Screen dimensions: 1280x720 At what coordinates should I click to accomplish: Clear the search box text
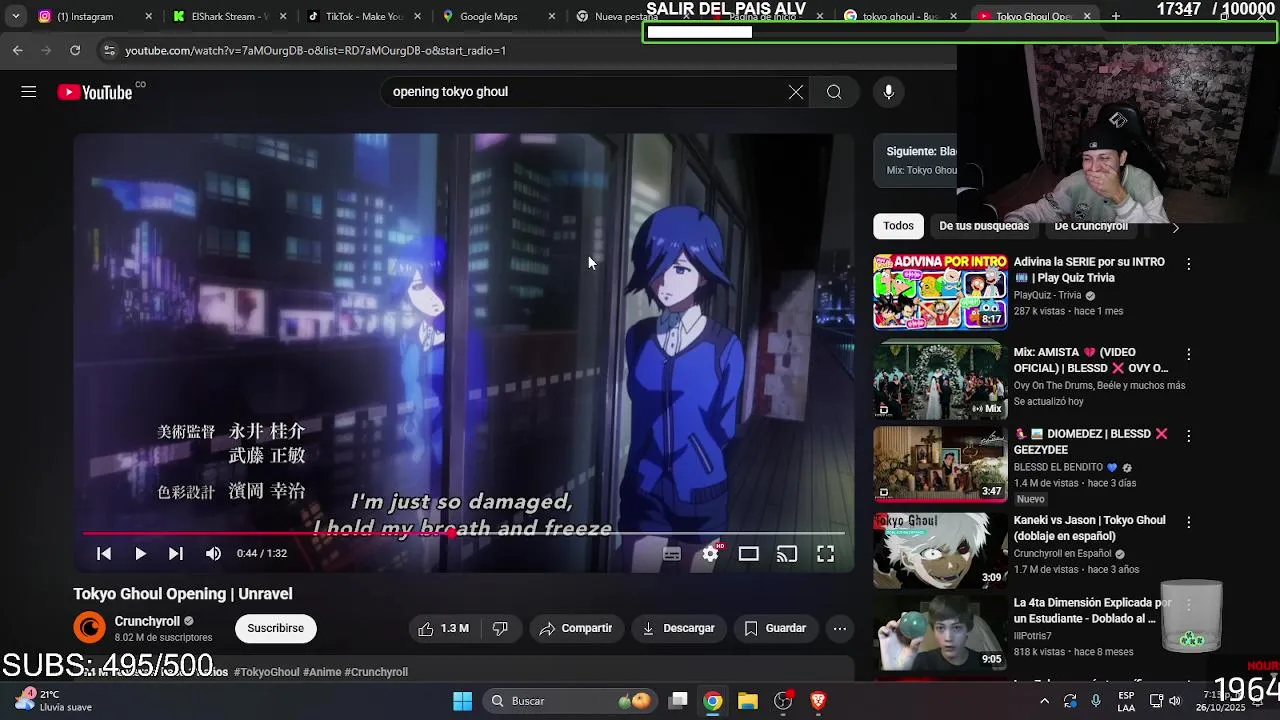click(795, 92)
